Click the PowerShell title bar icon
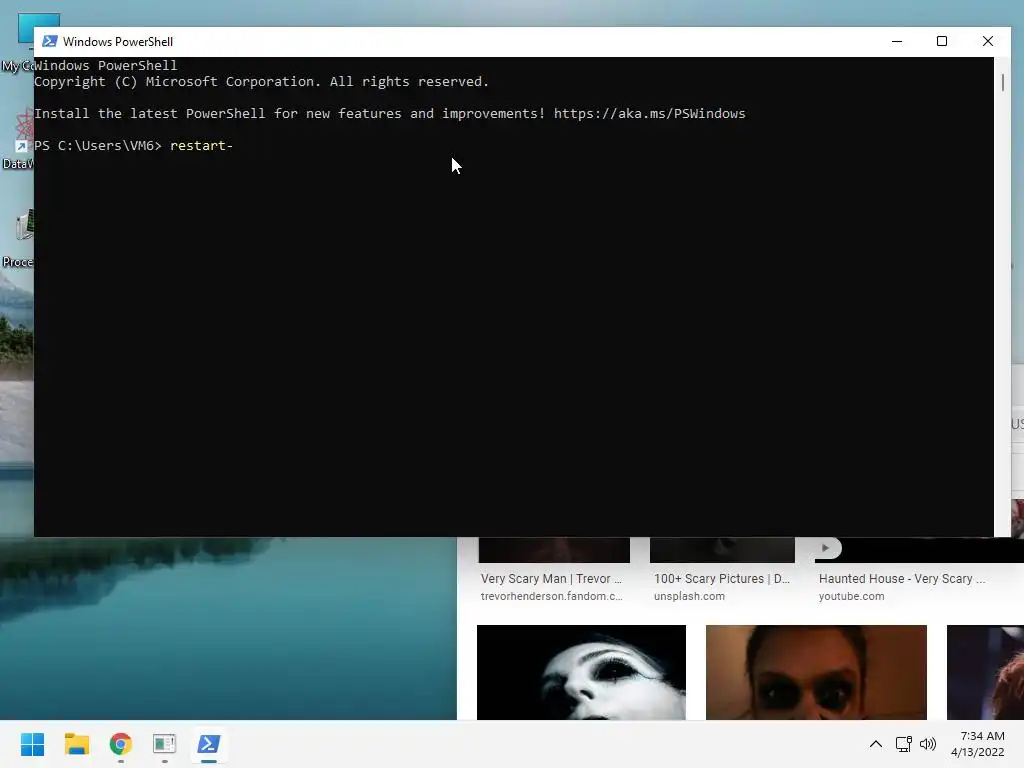This screenshot has width=1024, height=768. click(x=50, y=41)
